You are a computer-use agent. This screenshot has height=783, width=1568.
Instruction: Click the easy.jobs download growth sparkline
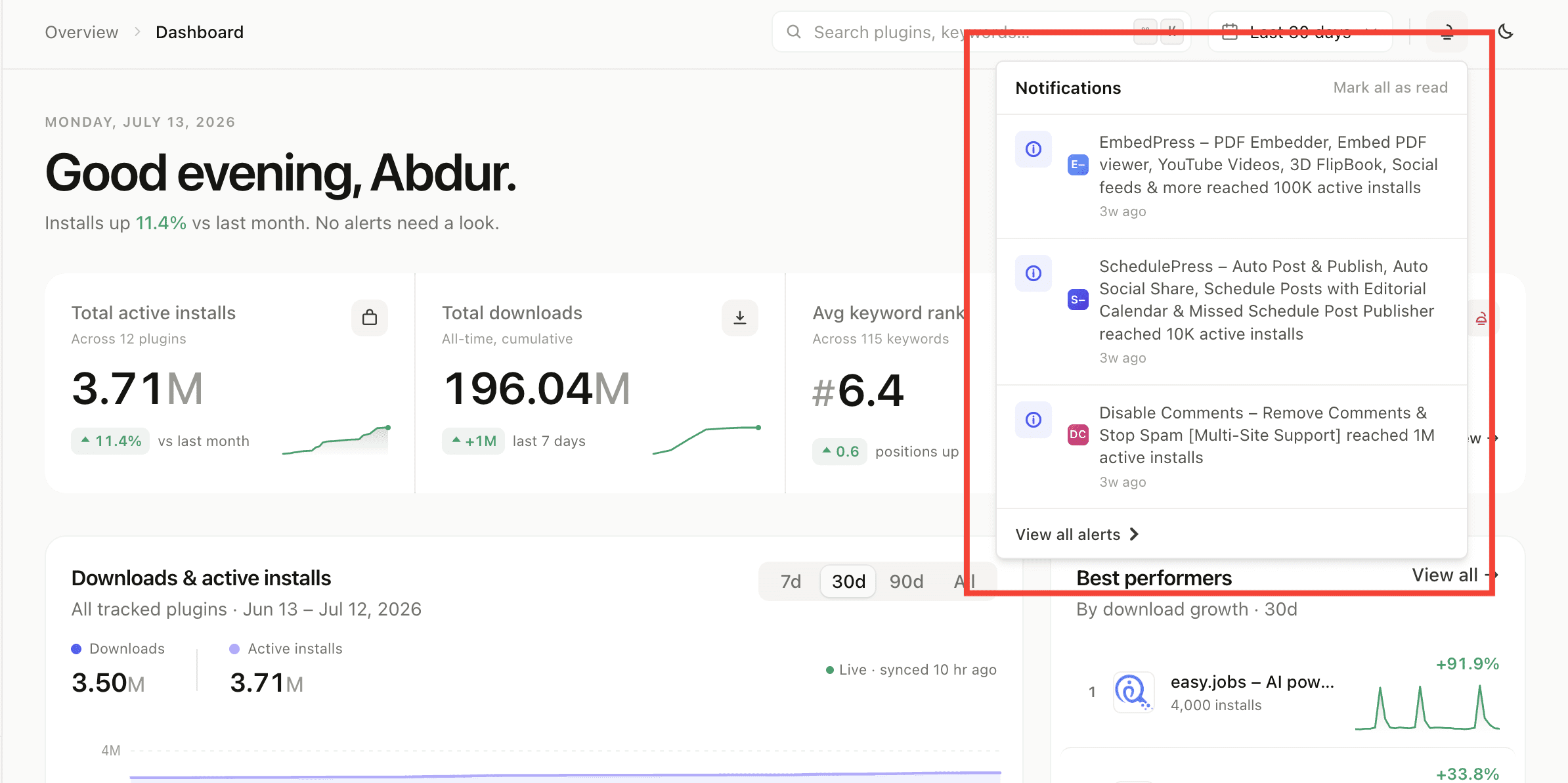pyautogui.click(x=1427, y=707)
